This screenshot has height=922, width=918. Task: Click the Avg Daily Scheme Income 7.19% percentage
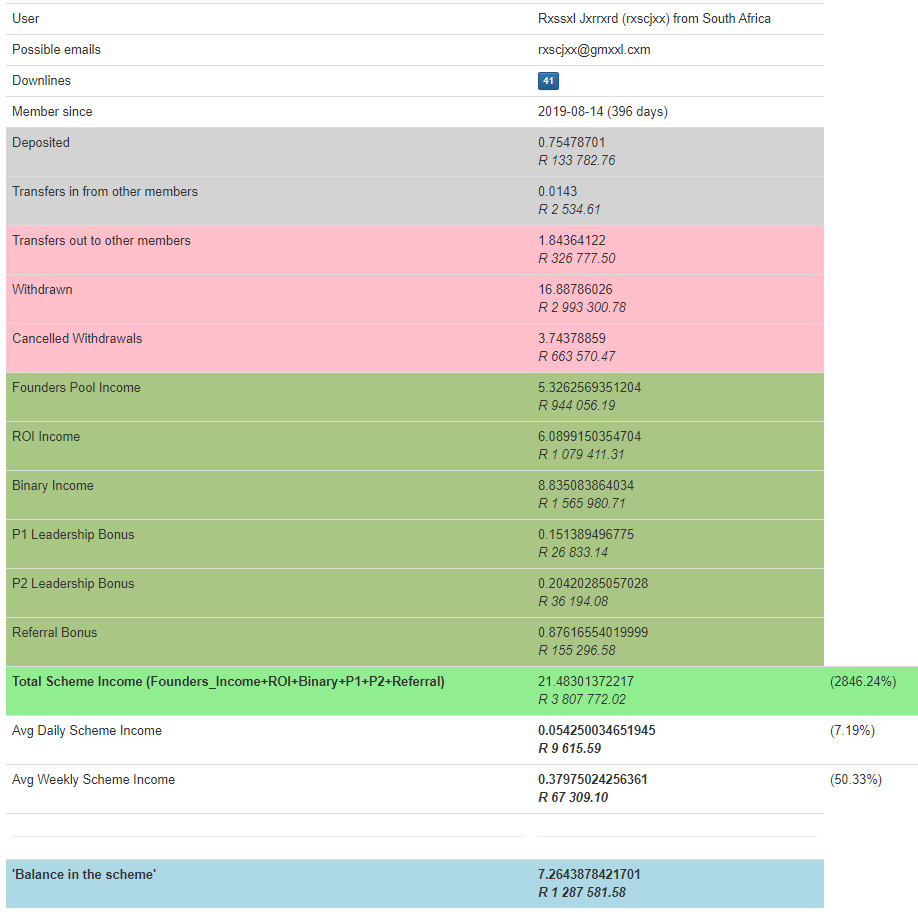[x=852, y=731]
